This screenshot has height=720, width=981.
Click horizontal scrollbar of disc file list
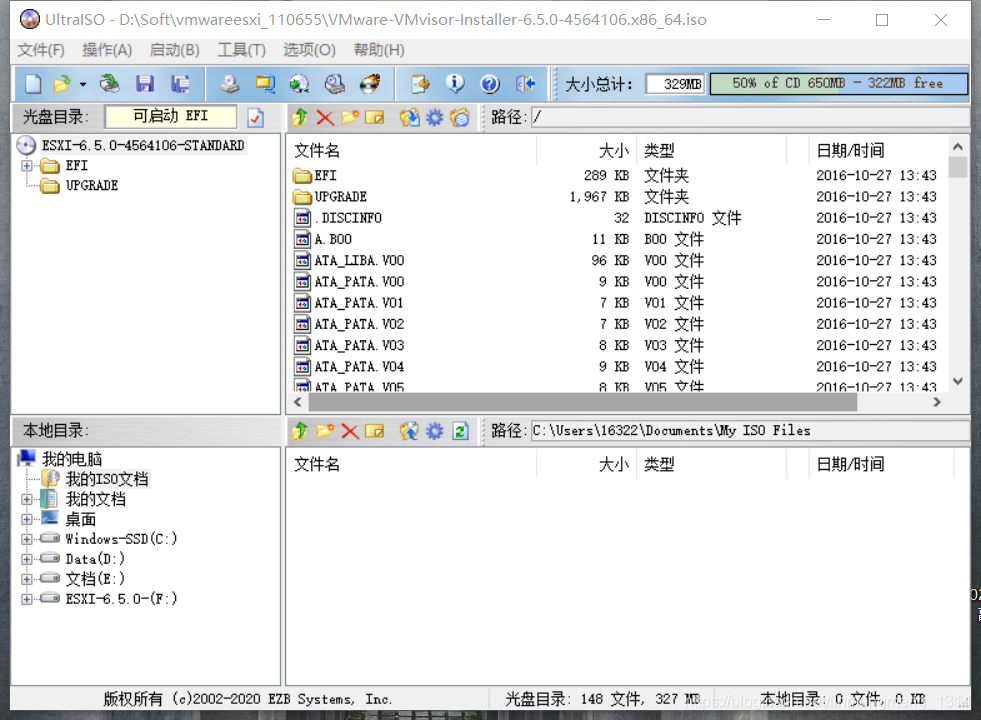[582, 402]
